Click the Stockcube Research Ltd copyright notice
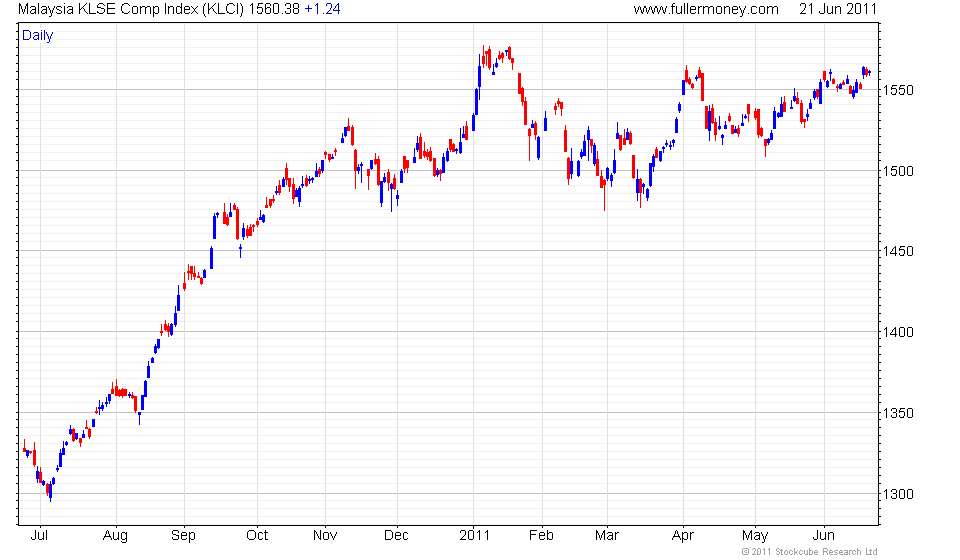 (x=809, y=552)
